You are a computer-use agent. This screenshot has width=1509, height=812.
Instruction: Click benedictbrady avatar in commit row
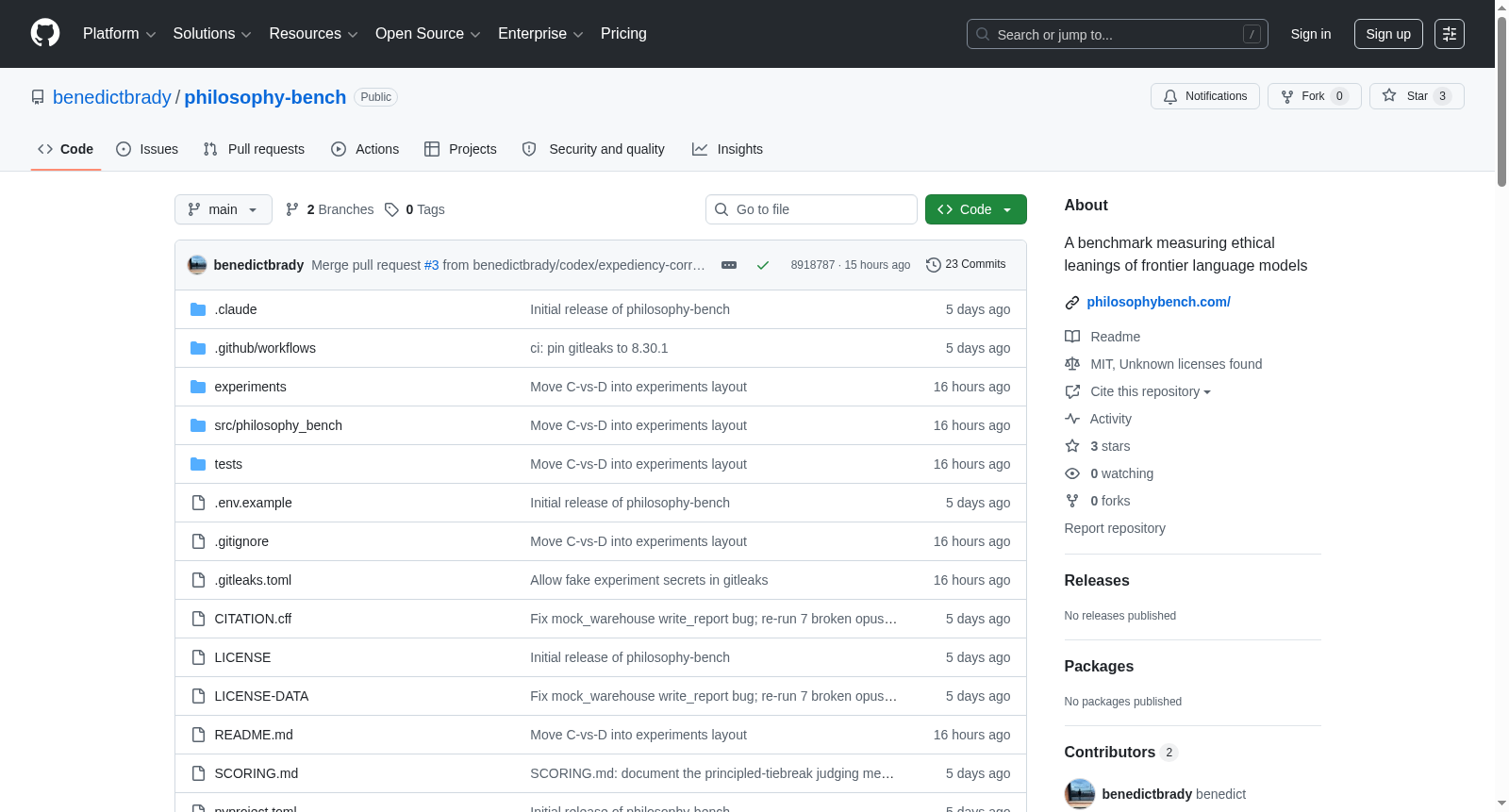(x=197, y=265)
